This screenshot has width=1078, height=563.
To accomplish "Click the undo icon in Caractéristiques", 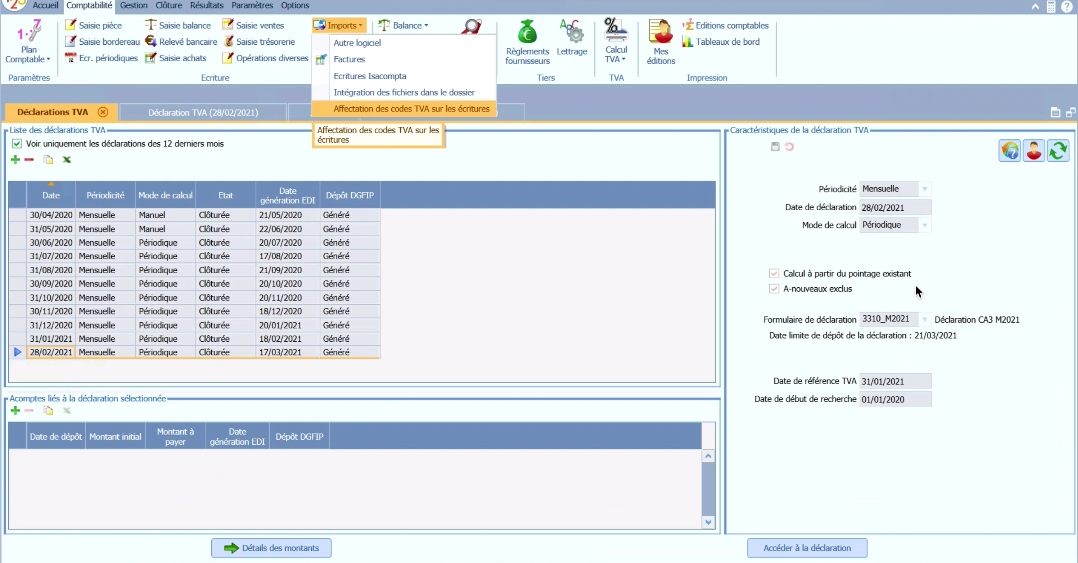I will point(789,146).
